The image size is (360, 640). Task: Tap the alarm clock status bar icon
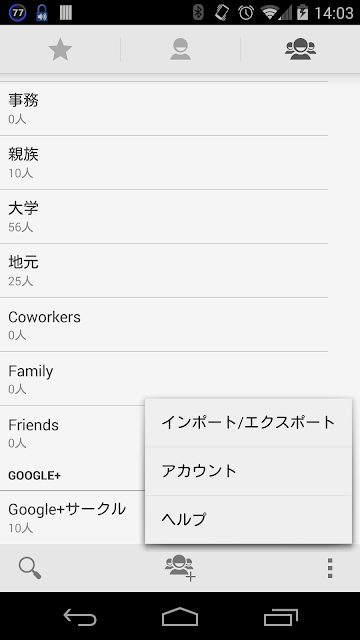[246, 13]
